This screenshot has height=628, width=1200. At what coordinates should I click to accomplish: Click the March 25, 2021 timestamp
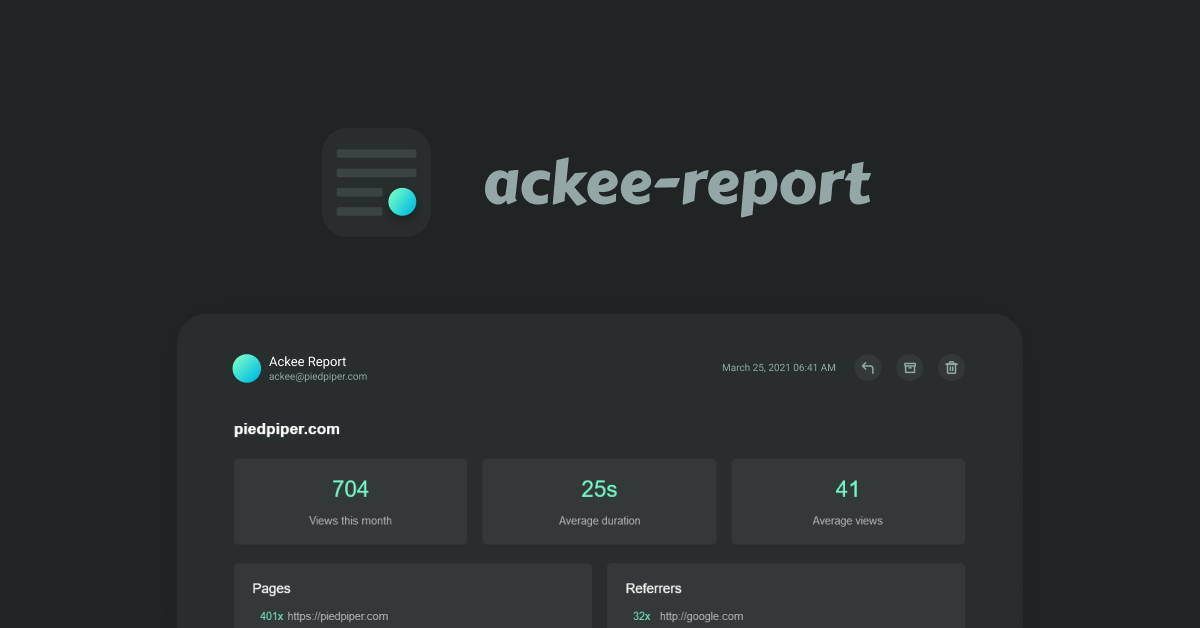779,368
